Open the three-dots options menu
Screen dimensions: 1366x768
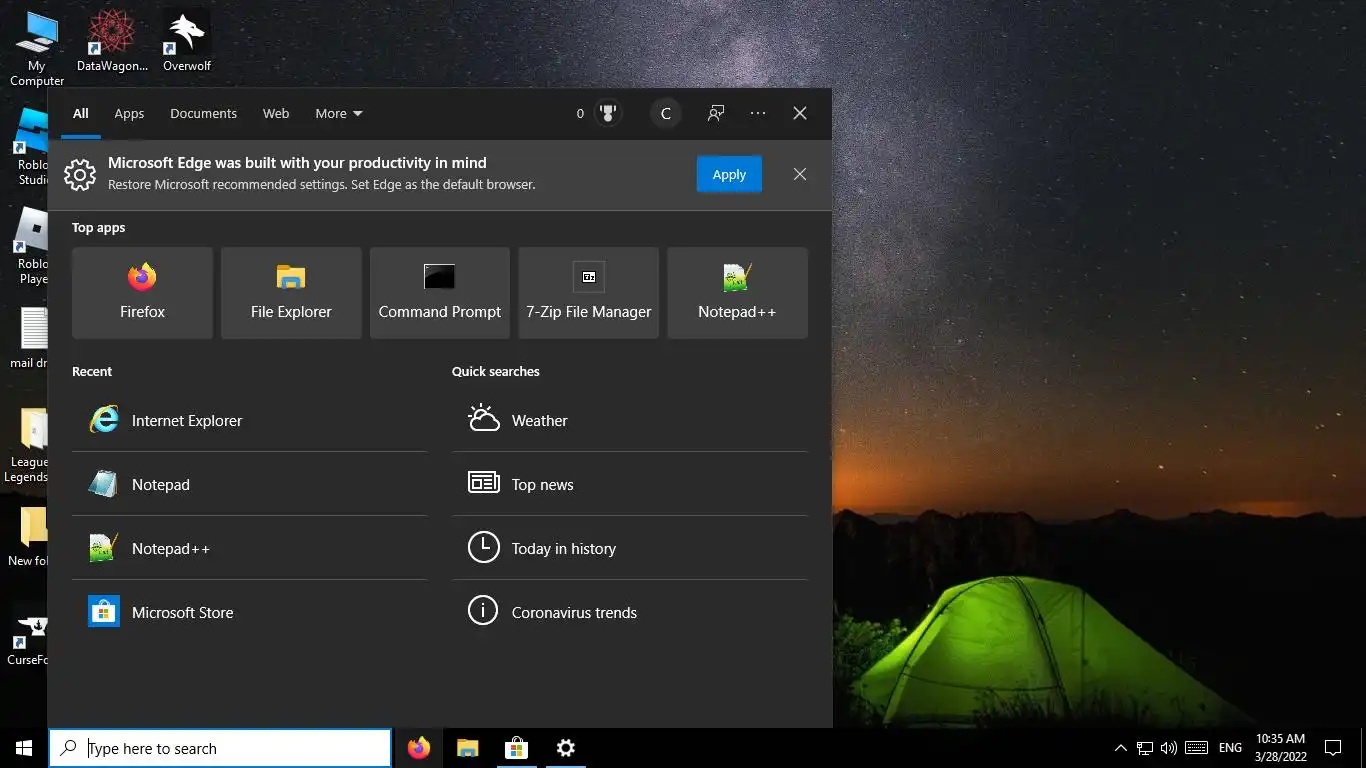click(758, 113)
